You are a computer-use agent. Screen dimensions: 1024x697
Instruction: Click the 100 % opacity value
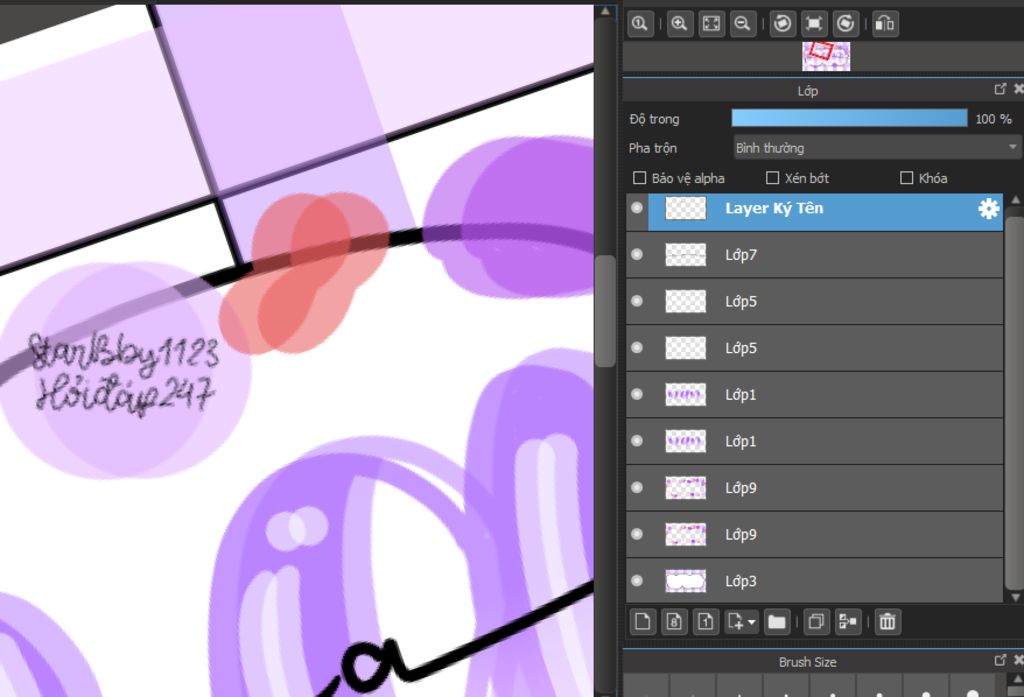tap(993, 119)
